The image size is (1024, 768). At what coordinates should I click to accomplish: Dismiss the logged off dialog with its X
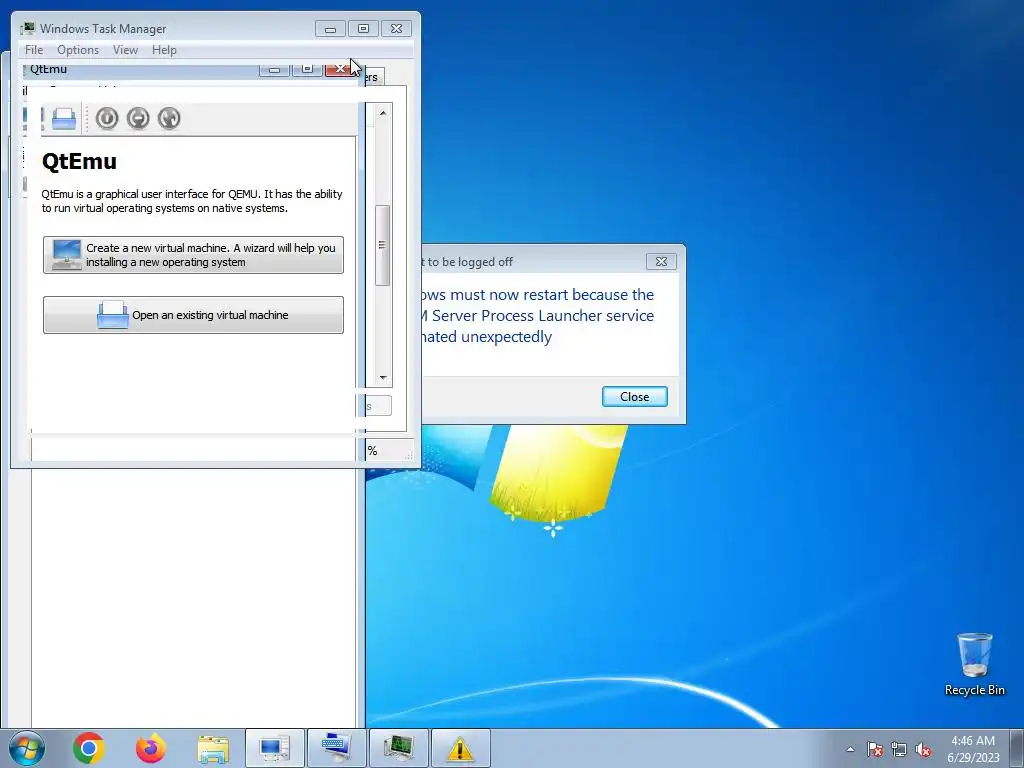pyautogui.click(x=661, y=261)
